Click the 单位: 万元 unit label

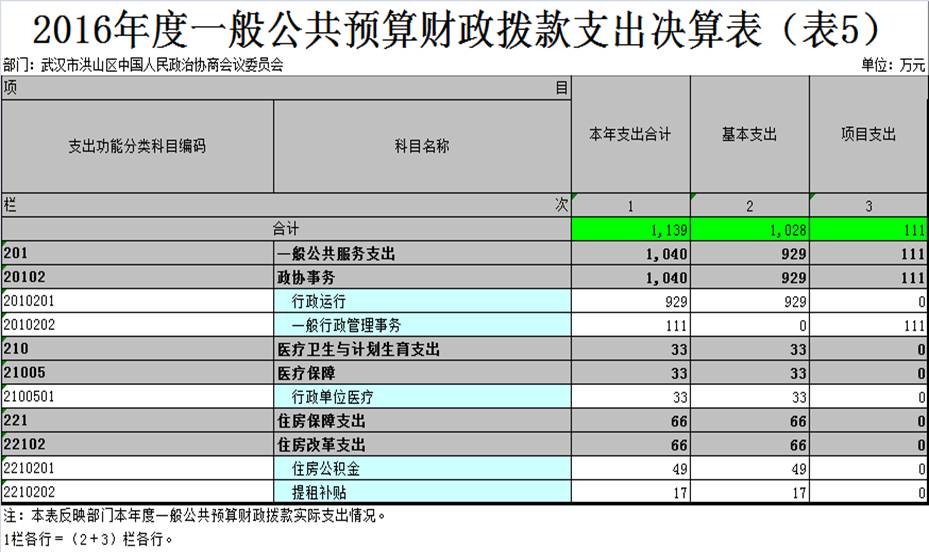pos(892,65)
